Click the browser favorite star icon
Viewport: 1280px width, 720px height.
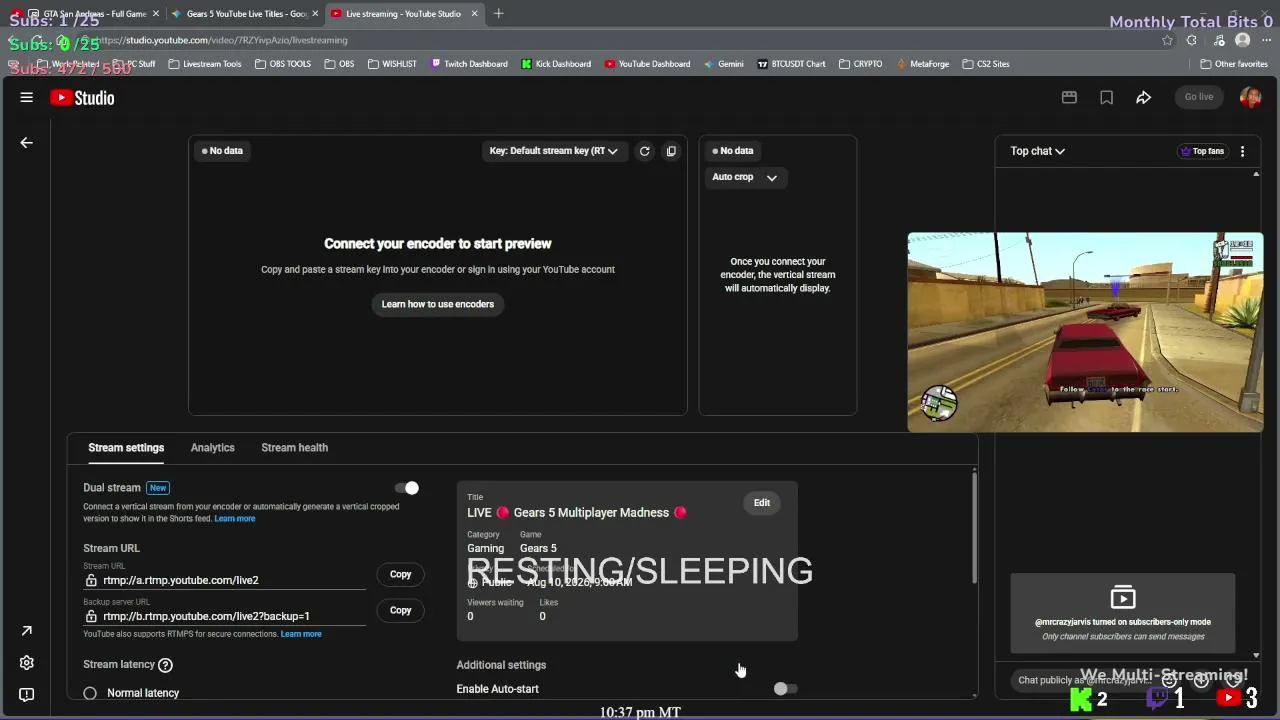point(1167,40)
